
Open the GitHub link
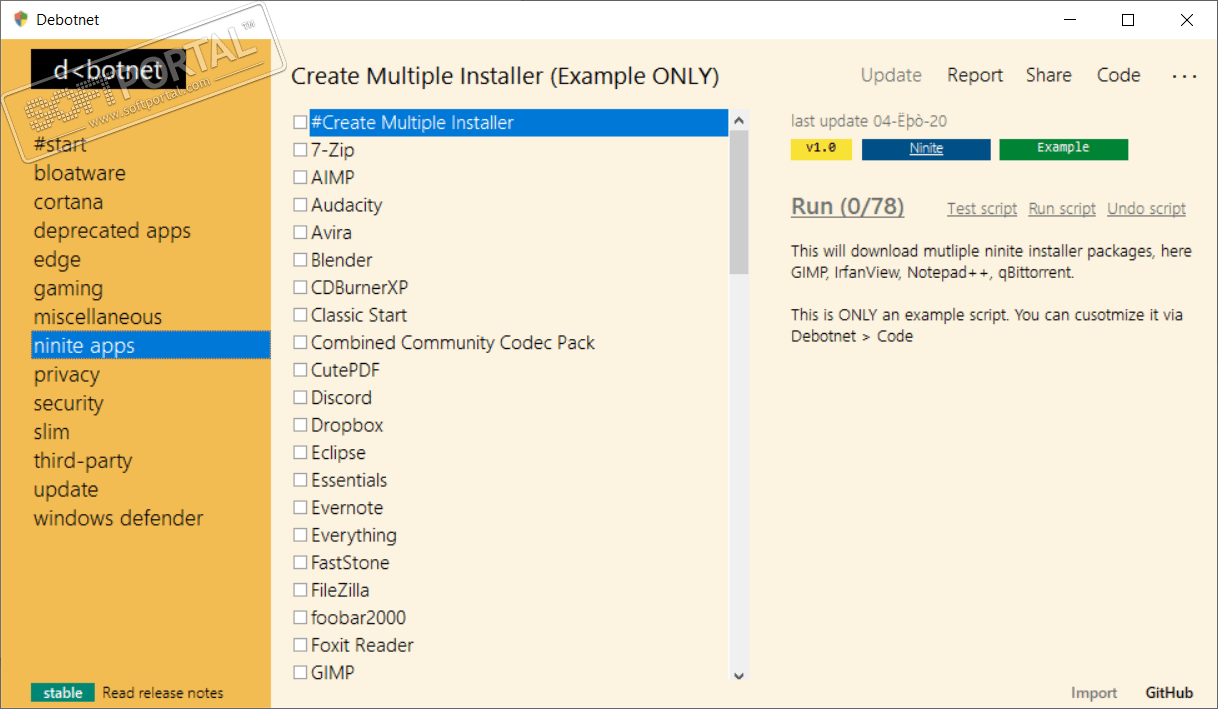pos(1169,693)
